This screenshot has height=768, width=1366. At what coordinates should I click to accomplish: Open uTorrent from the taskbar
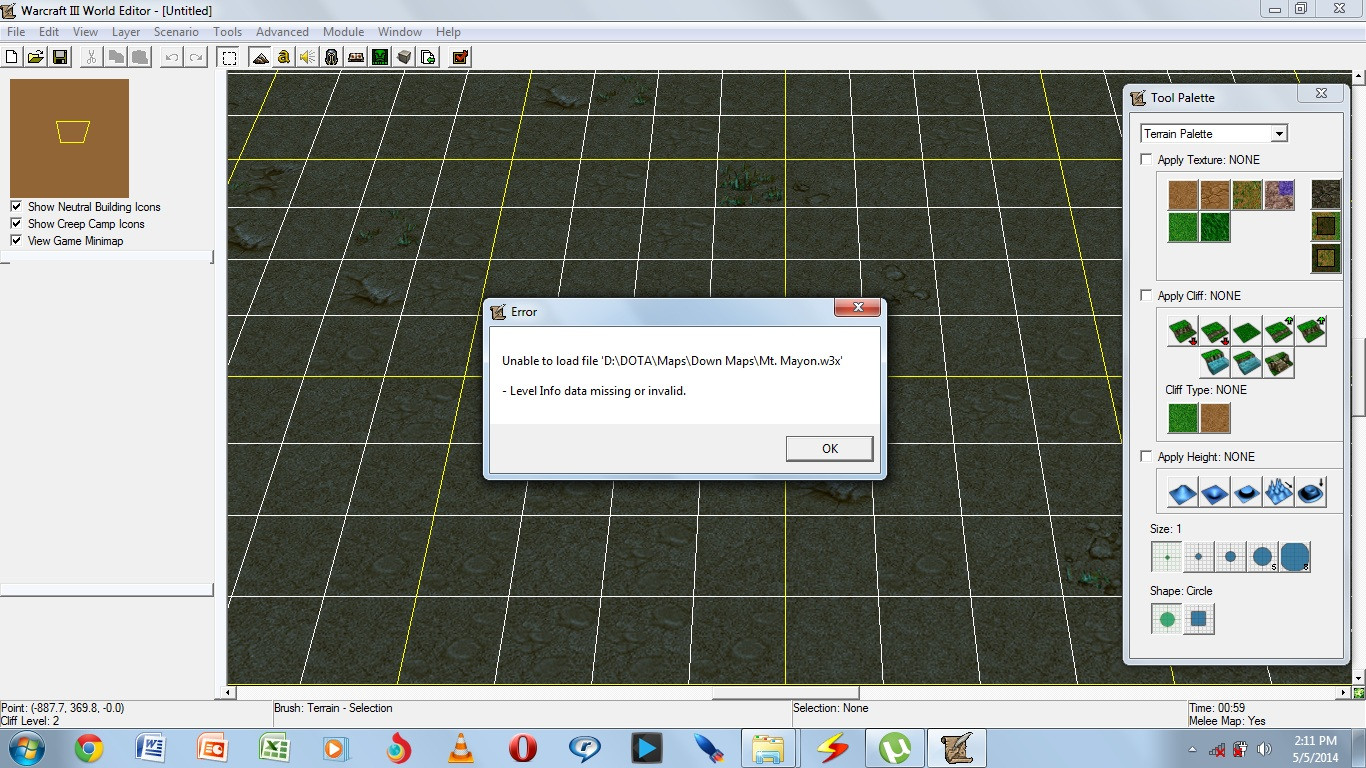click(x=894, y=748)
